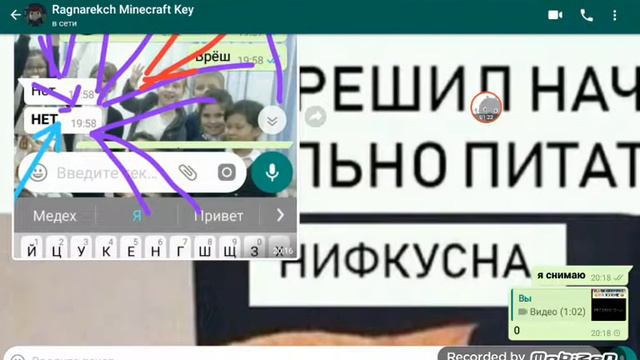
Task: Tap the forward arrow beside the video
Action: click(x=316, y=117)
